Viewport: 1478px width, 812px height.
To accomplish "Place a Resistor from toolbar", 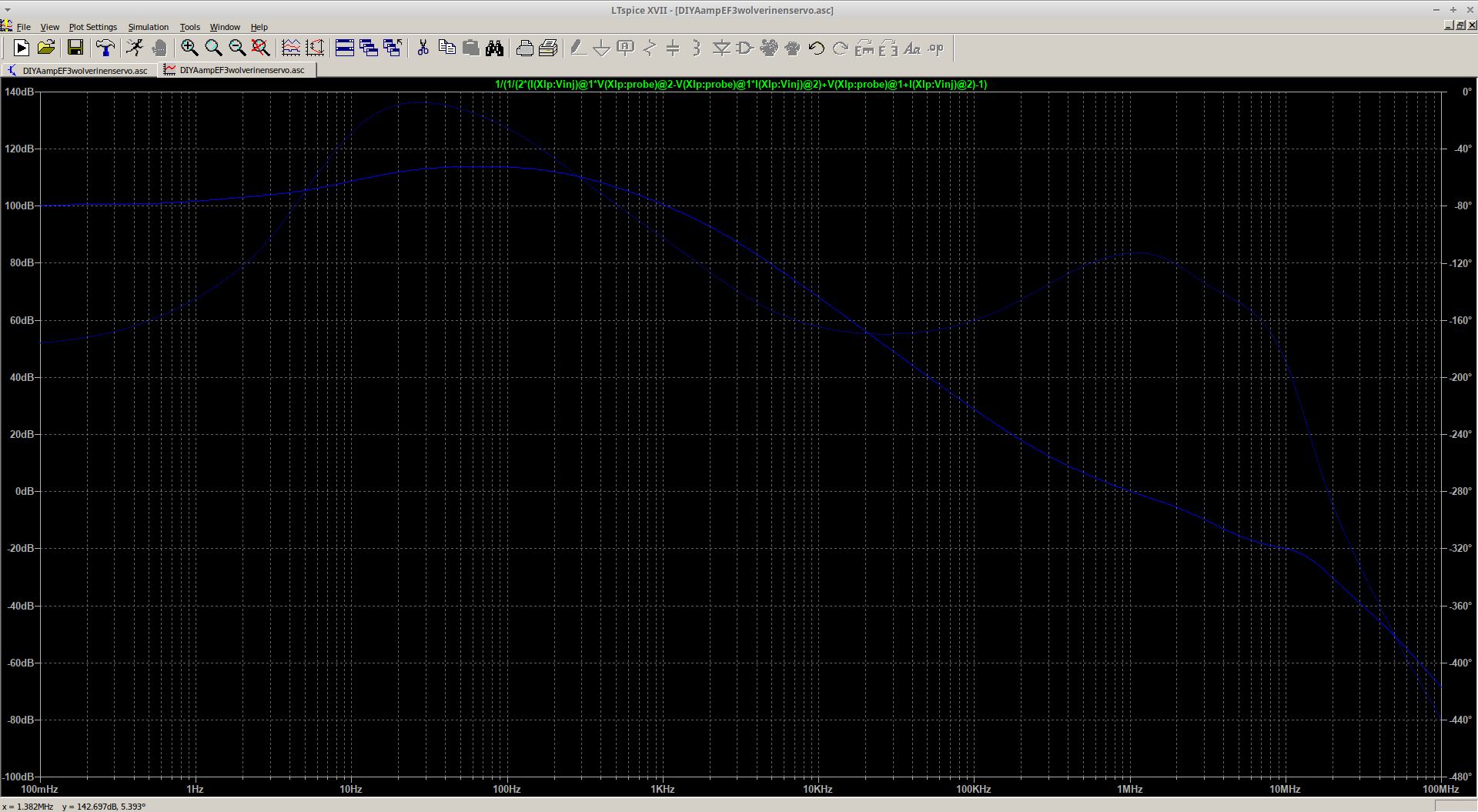I will click(649, 48).
